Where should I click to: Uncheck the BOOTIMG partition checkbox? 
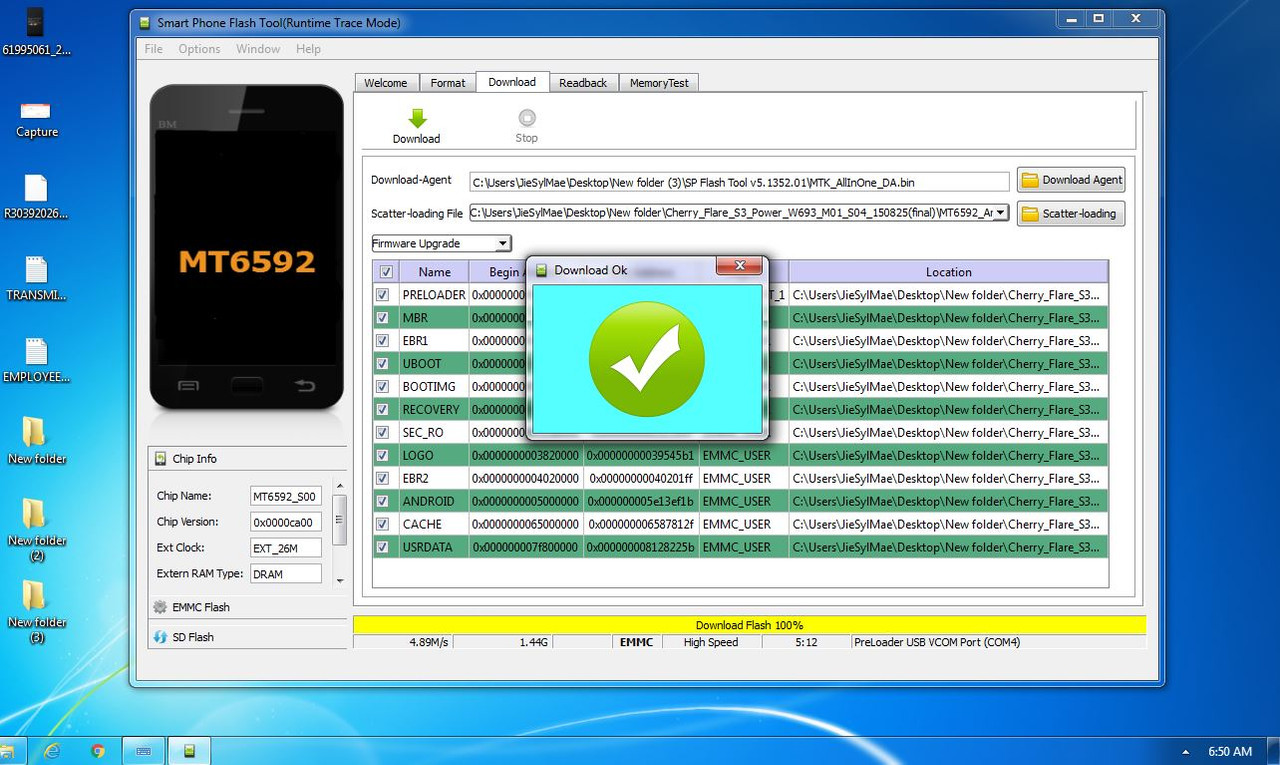(382, 387)
